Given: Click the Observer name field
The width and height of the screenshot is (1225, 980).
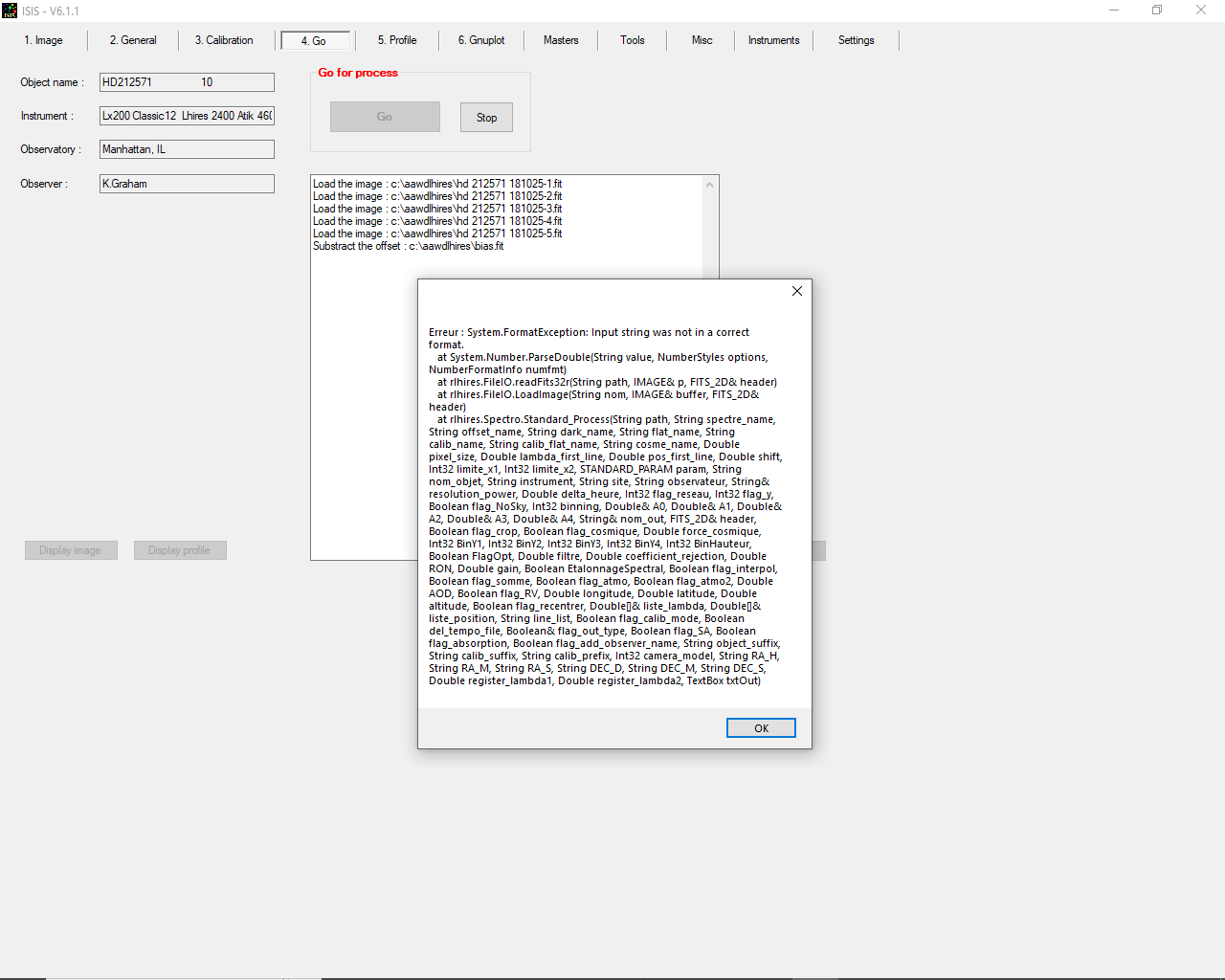Looking at the screenshot, I should tap(187, 184).
